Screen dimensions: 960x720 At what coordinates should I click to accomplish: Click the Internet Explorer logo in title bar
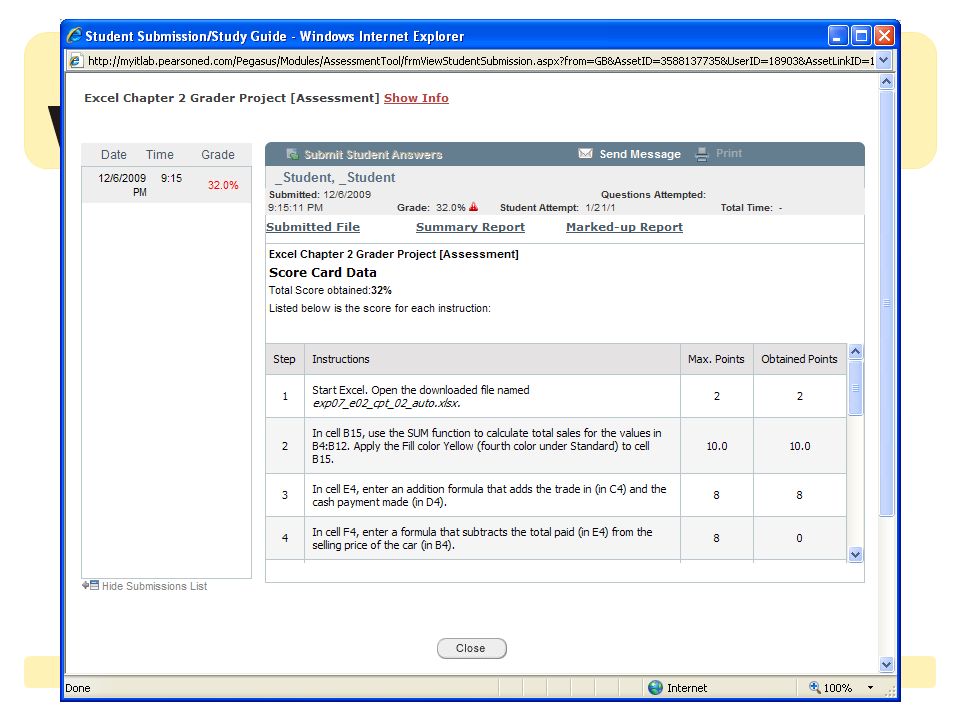[x=74, y=36]
